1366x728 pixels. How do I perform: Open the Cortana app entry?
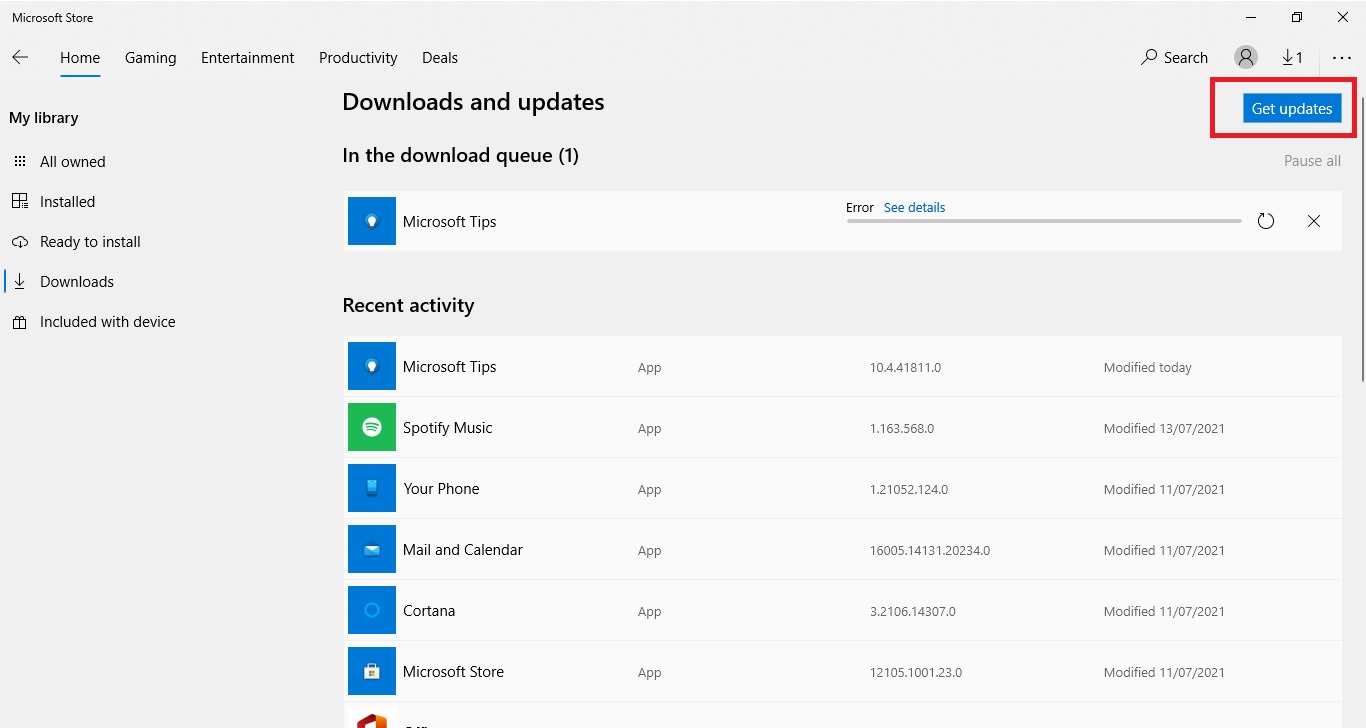(x=429, y=610)
